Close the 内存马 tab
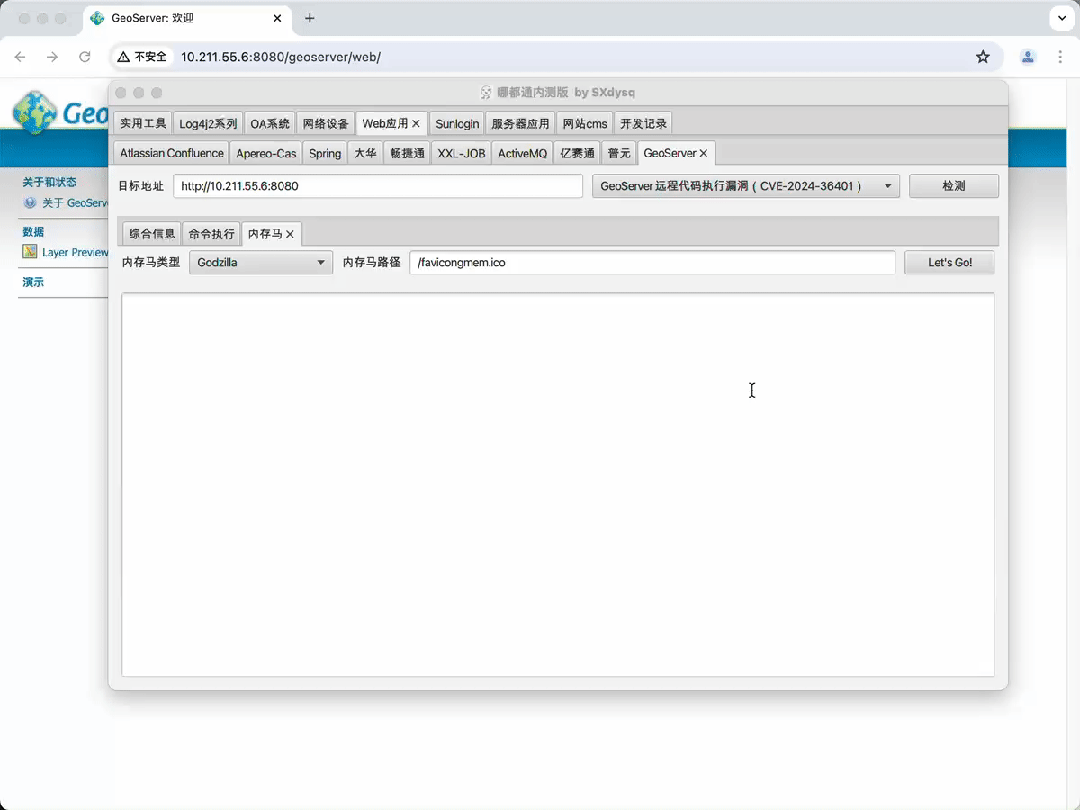The image size is (1080, 810). tap(290, 234)
